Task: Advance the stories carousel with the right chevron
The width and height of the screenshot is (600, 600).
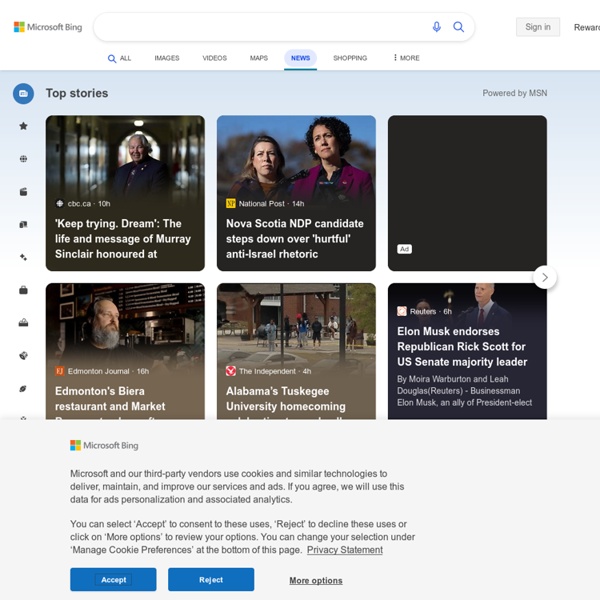Action: coord(545,277)
